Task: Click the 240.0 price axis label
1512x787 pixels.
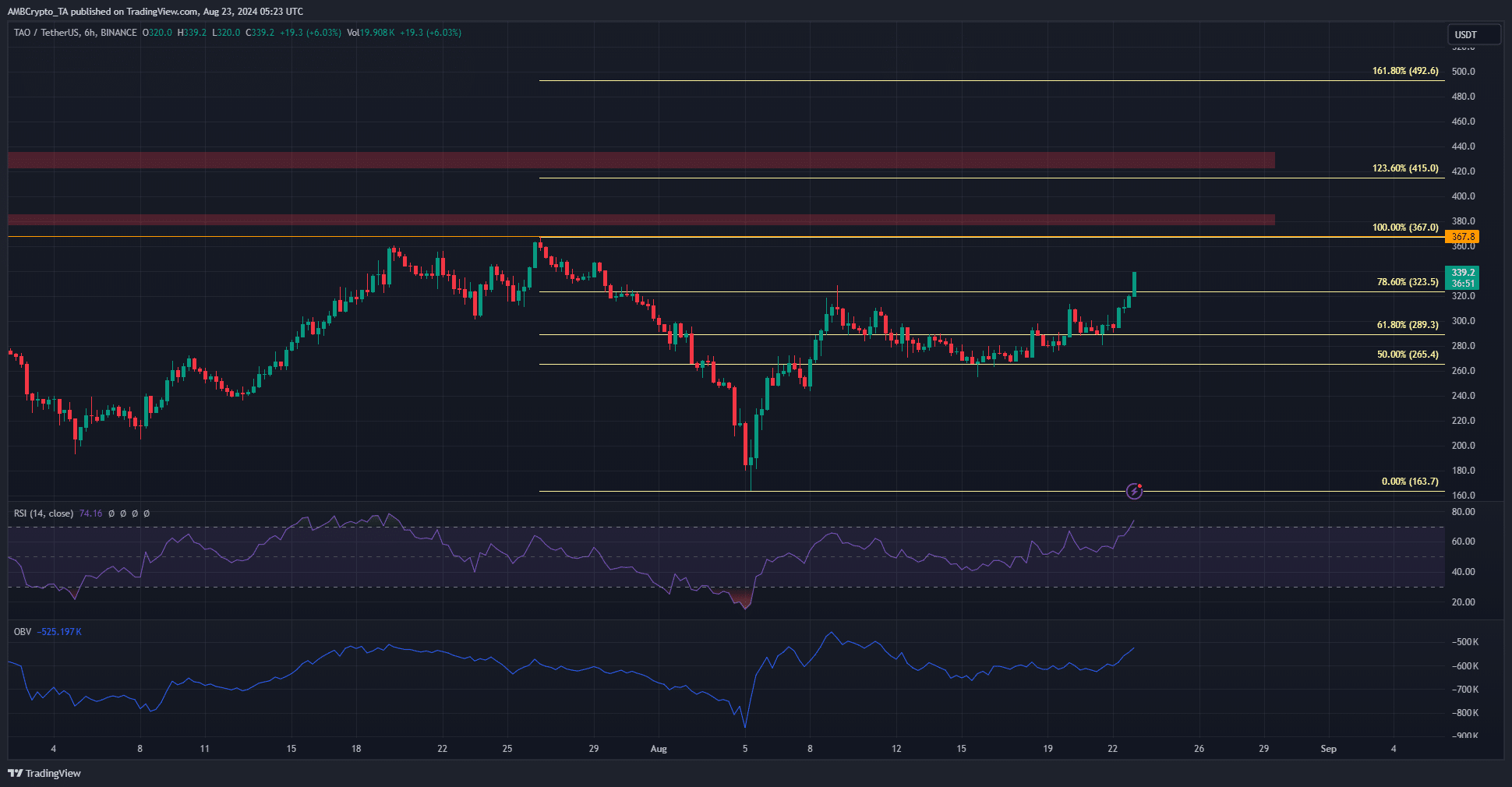Action: click(1463, 396)
